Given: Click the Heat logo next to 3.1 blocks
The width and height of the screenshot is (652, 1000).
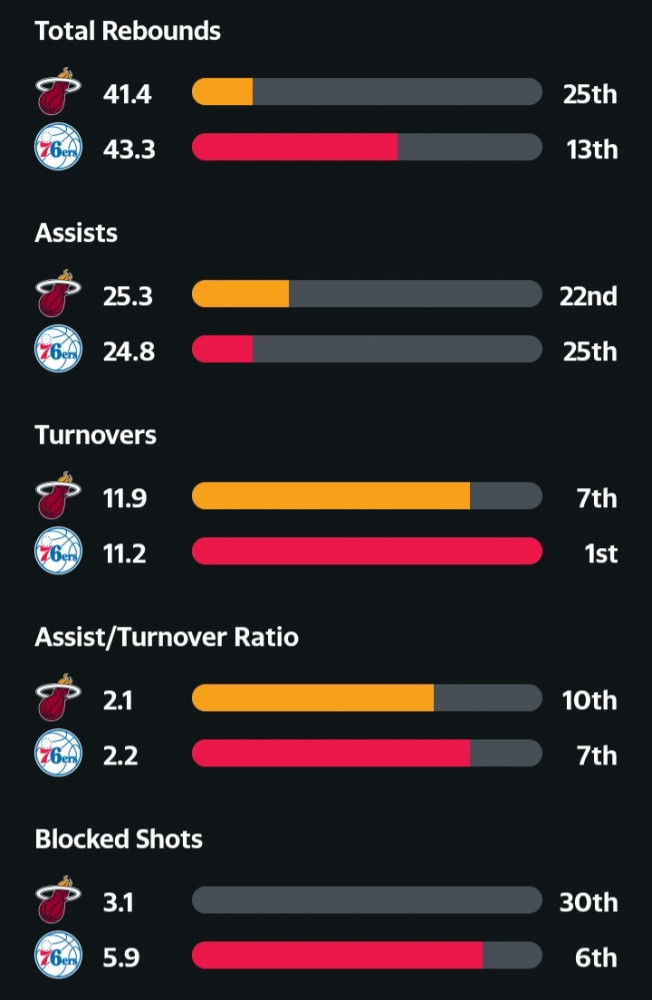Looking at the screenshot, I should pos(58,900).
